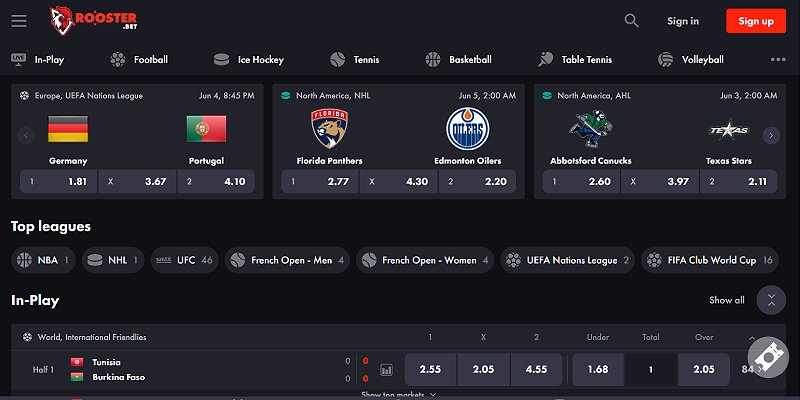
Task: Select Under total odds 1.68
Action: coord(597,370)
